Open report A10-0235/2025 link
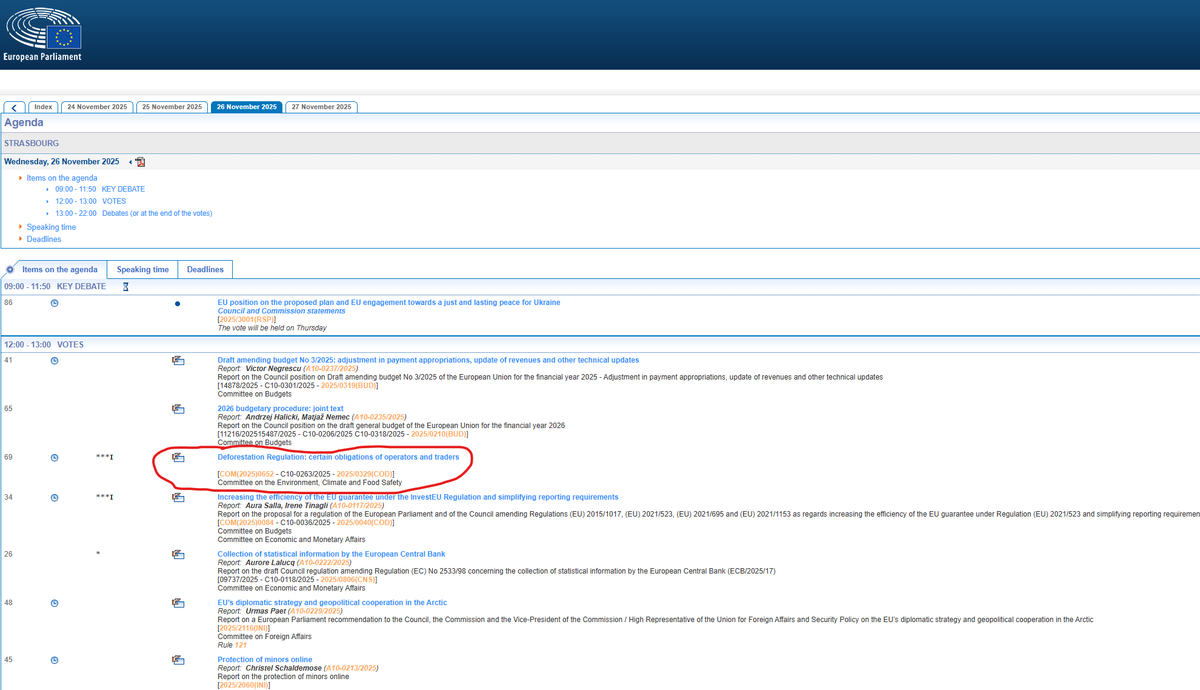The width and height of the screenshot is (1200, 690). (381, 417)
